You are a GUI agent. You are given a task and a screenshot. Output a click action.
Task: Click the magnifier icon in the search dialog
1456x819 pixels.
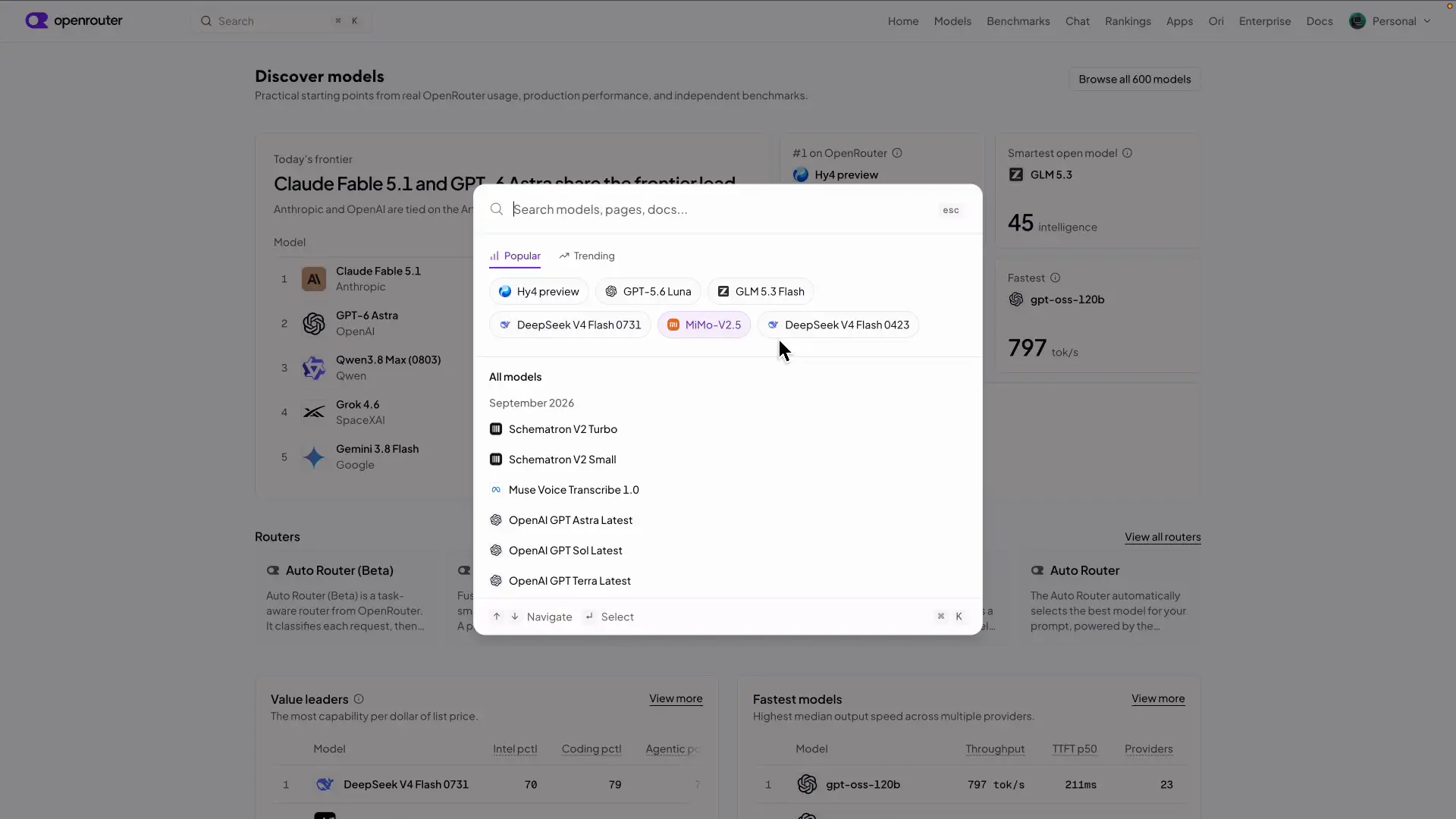coord(497,209)
